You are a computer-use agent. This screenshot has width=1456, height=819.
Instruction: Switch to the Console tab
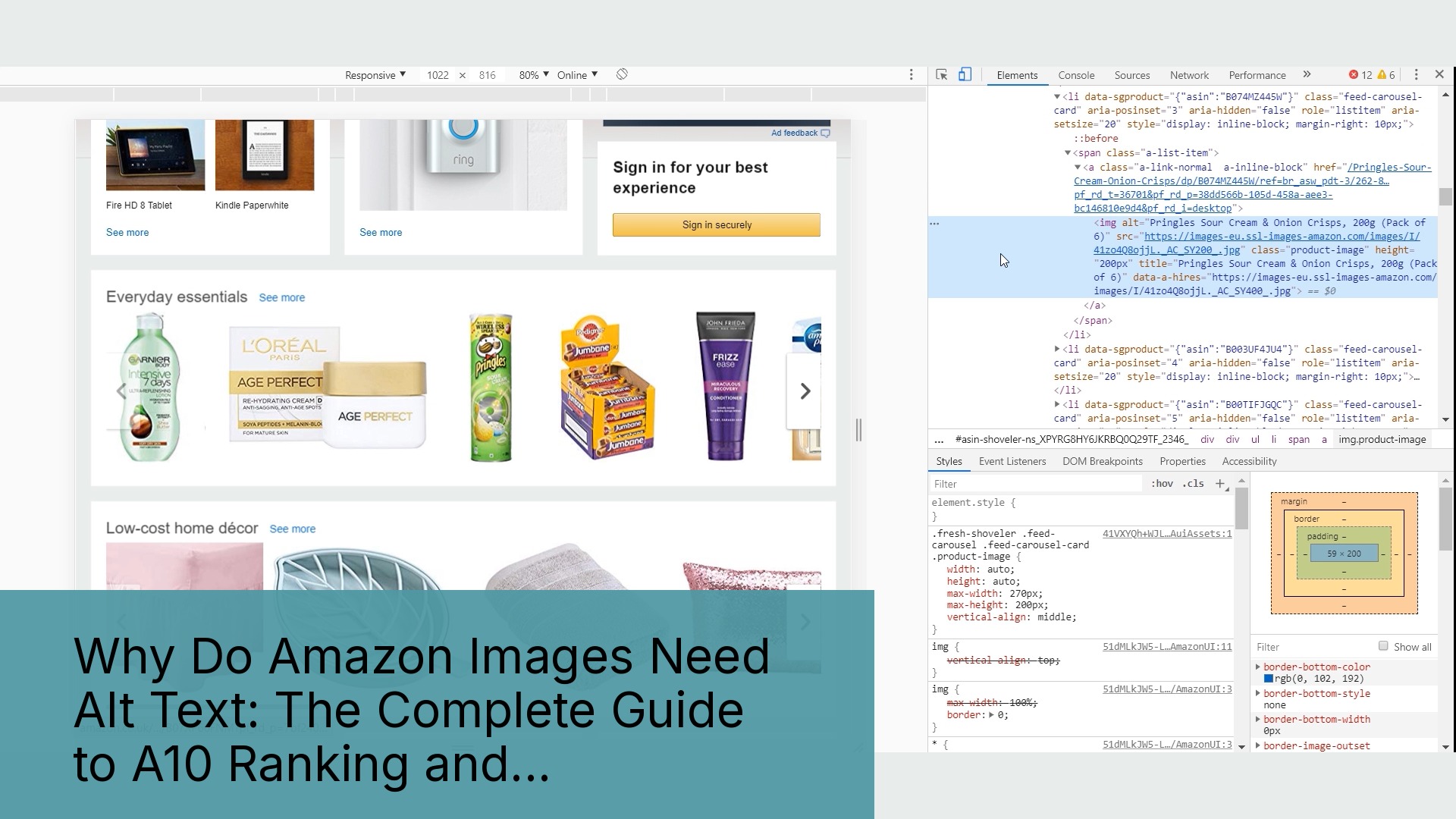[1076, 75]
